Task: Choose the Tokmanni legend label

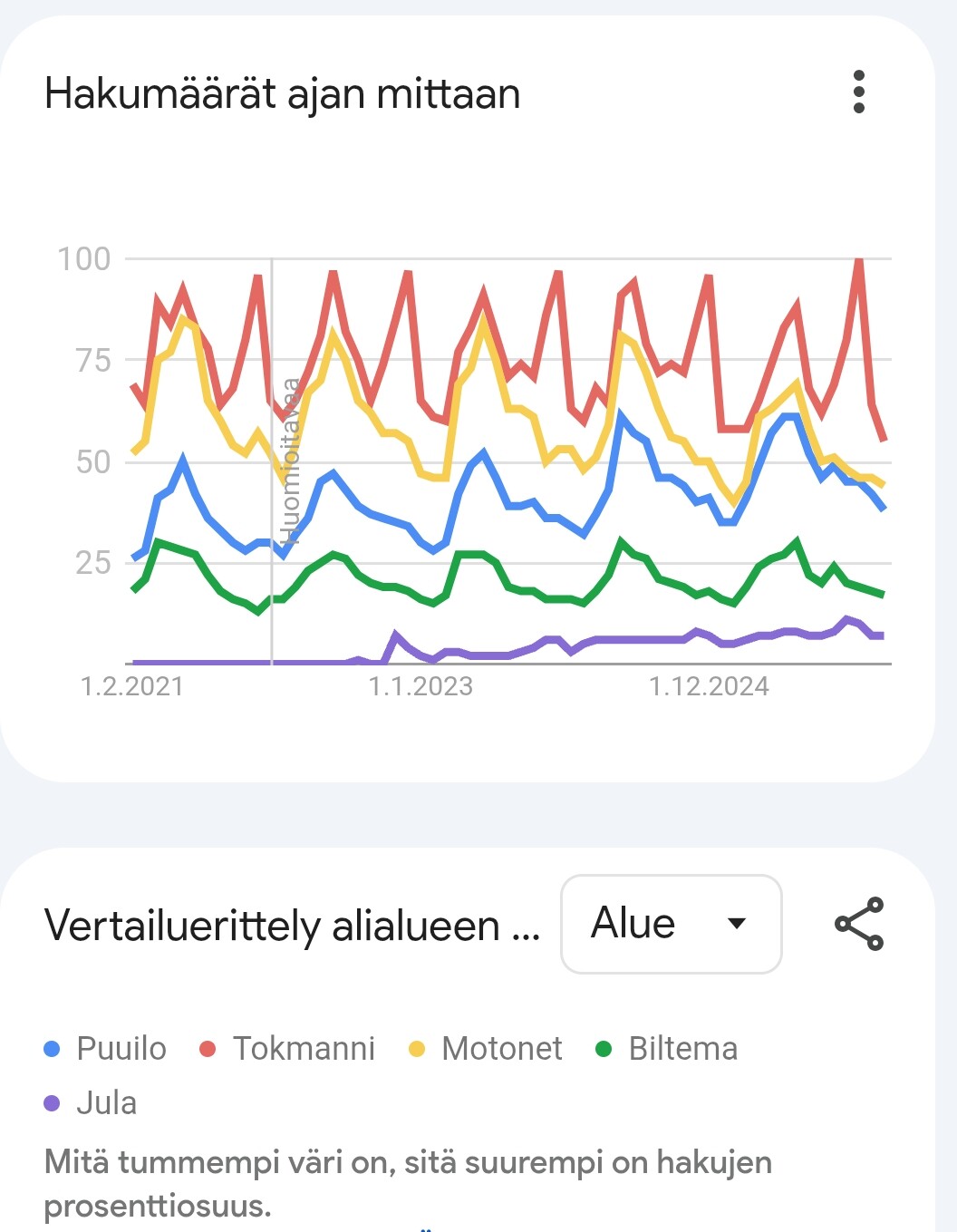Action: point(304,1049)
